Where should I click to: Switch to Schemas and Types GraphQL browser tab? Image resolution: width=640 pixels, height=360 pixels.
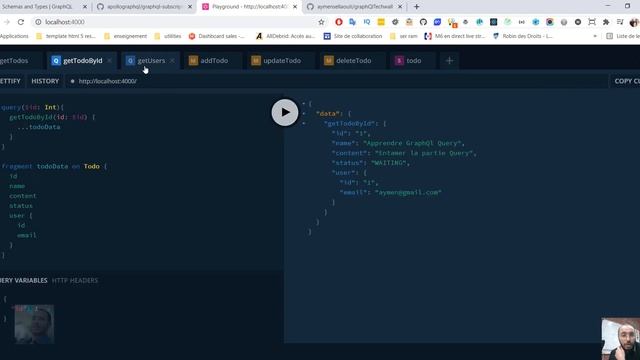click(x=43, y=7)
